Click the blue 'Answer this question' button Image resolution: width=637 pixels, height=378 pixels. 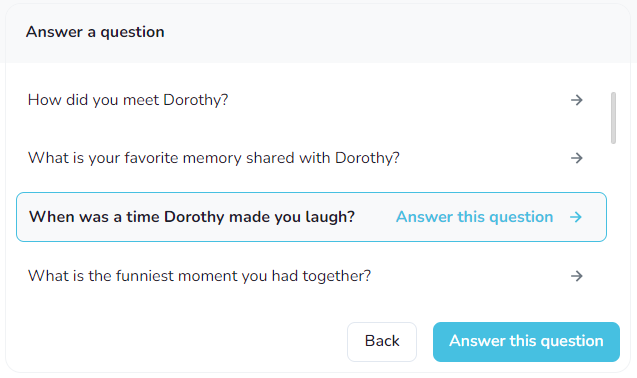[x=526, y=342]
